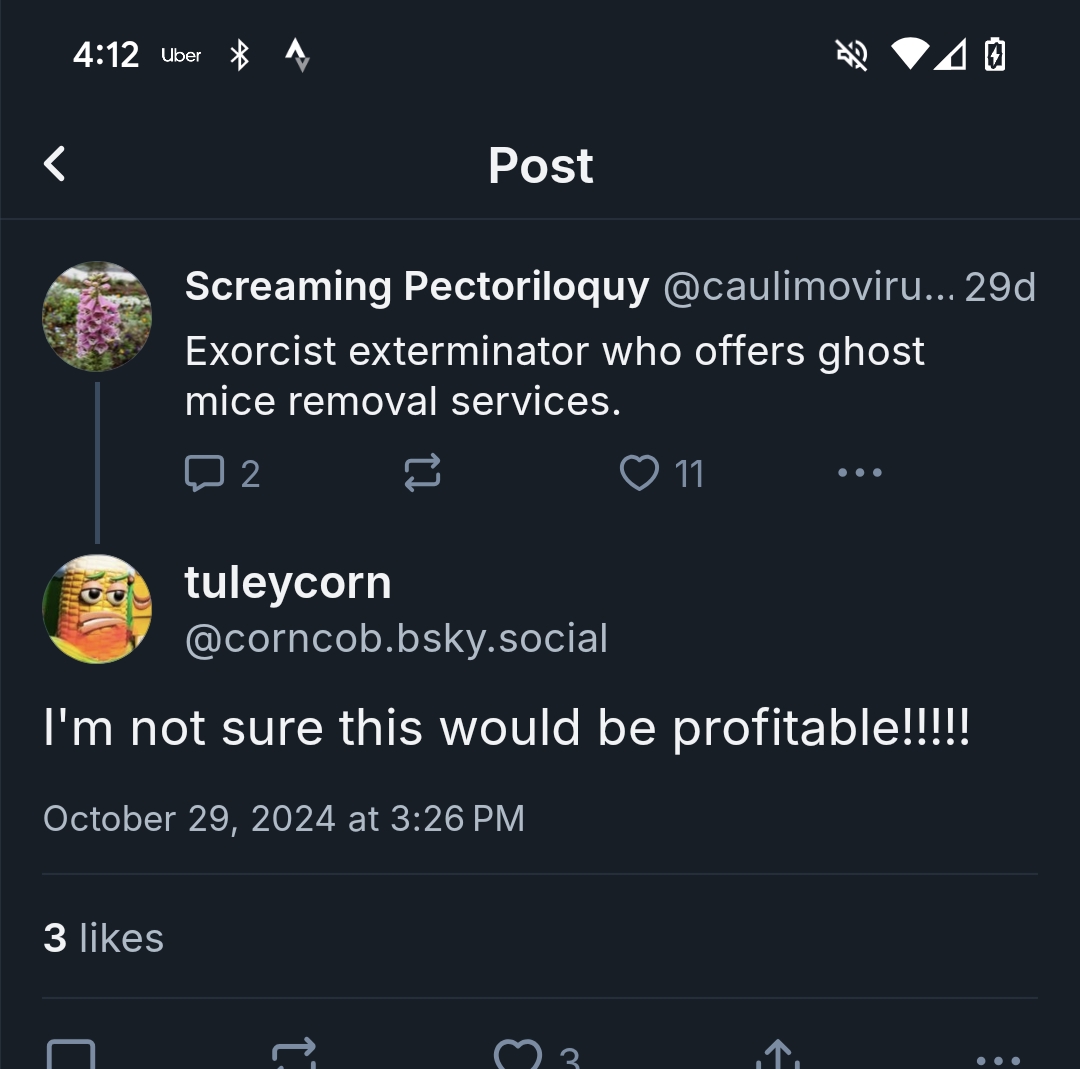Tap the Bluetooth status icon

tap(239, 56)
